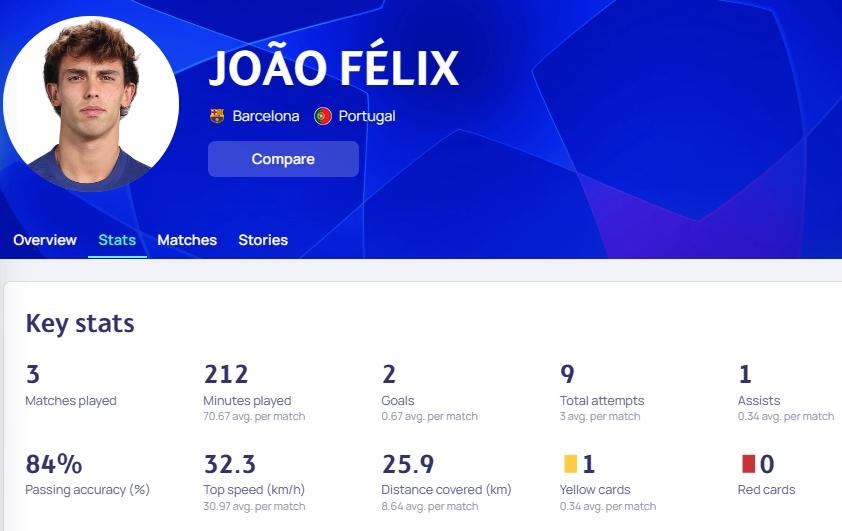Click the red card icon
Image resolution: width=842 pixels, height=531 pixels.
pyautogui.click(x=748, y=464)
